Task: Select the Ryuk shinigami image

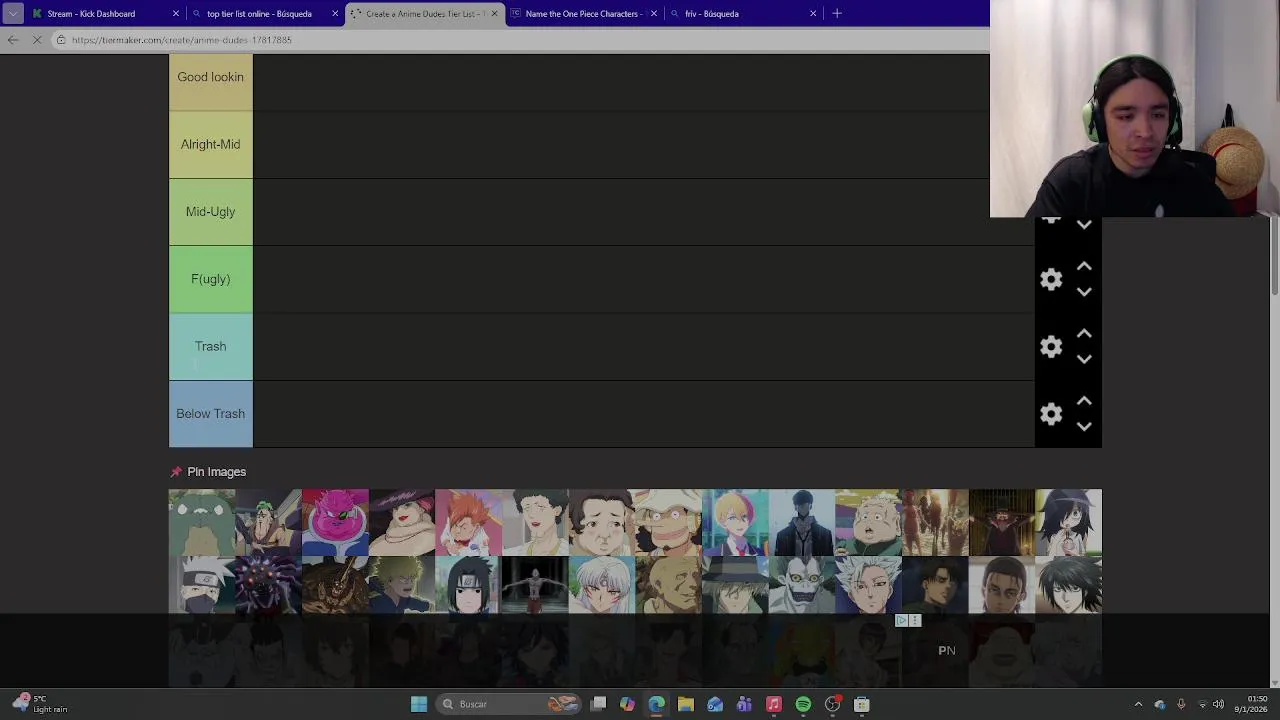Action: (x=802, y=585)
